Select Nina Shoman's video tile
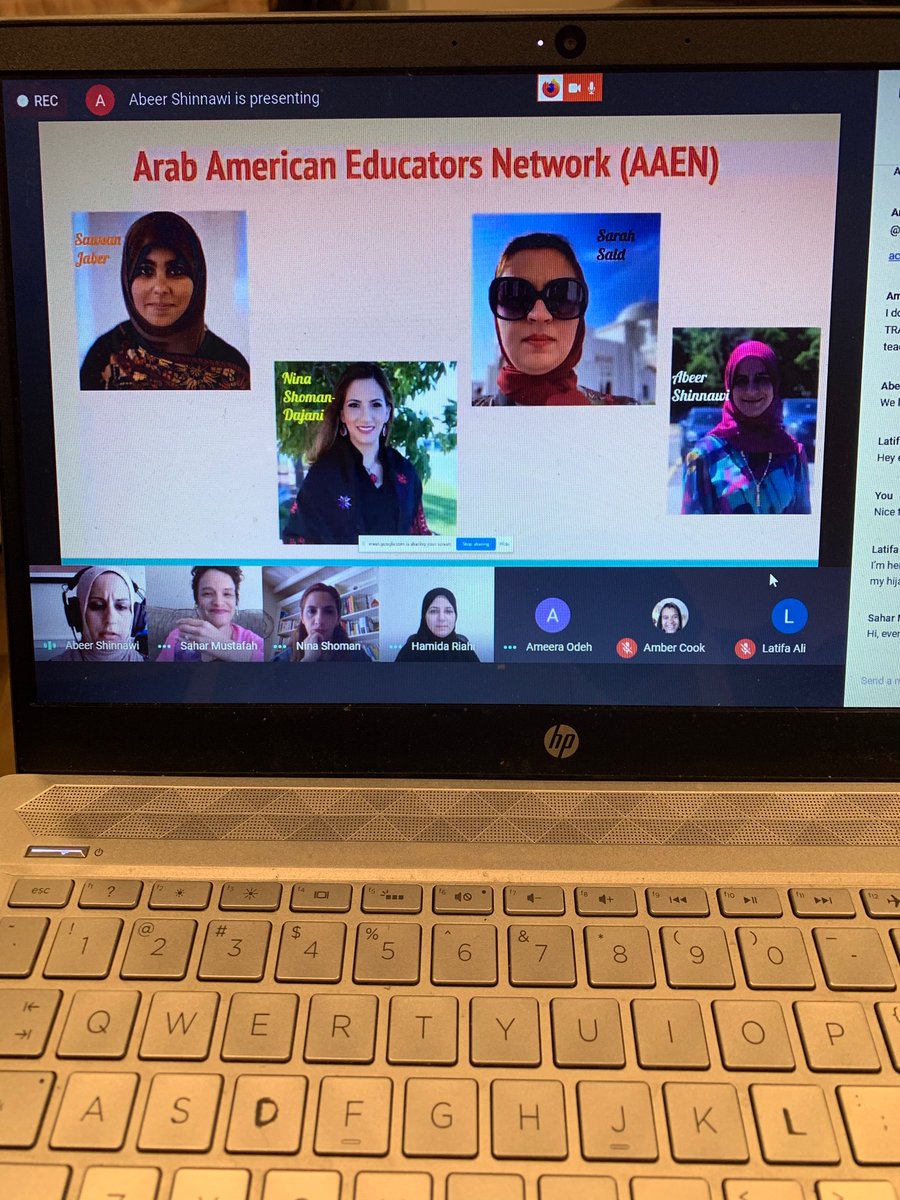The image size is (900, 1200). (x=322, y=613)
